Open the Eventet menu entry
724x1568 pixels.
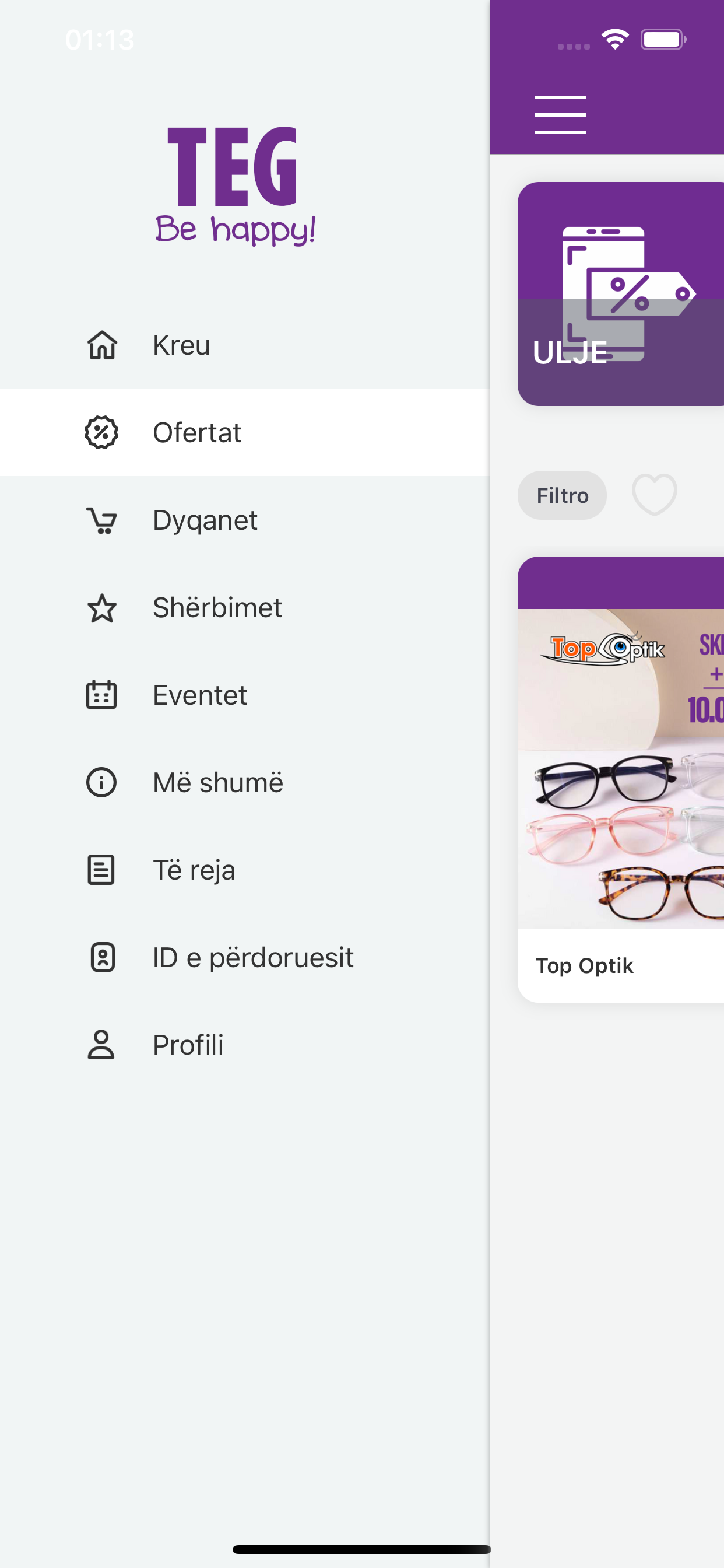[x=199, y=695]
